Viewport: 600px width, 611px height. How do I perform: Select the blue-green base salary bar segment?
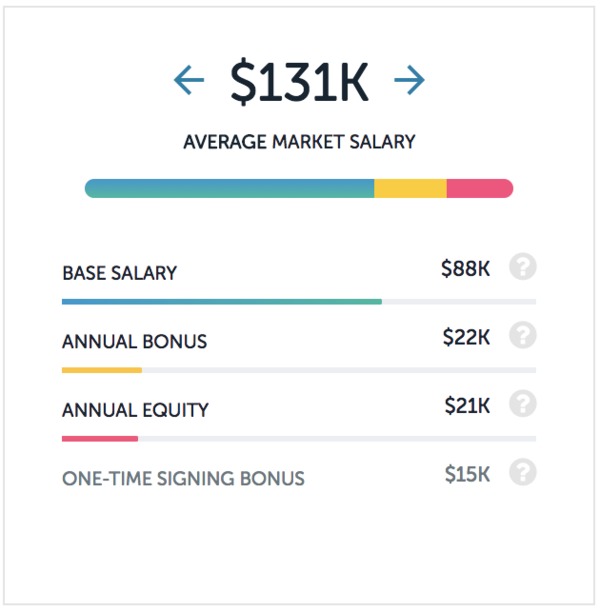[x=229, y=189]
